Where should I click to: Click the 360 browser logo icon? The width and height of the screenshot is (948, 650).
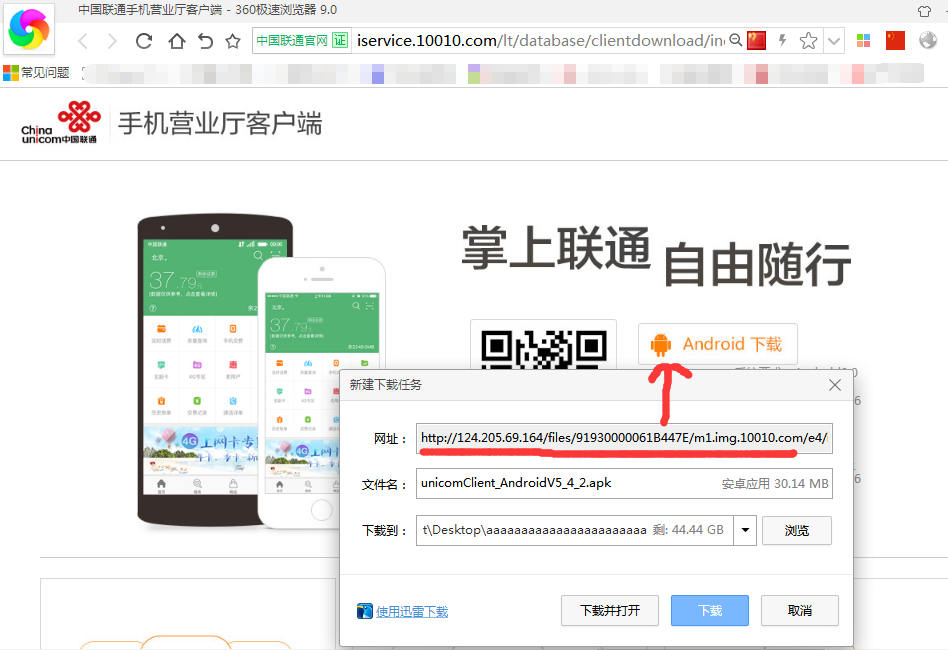pos(29,29)
